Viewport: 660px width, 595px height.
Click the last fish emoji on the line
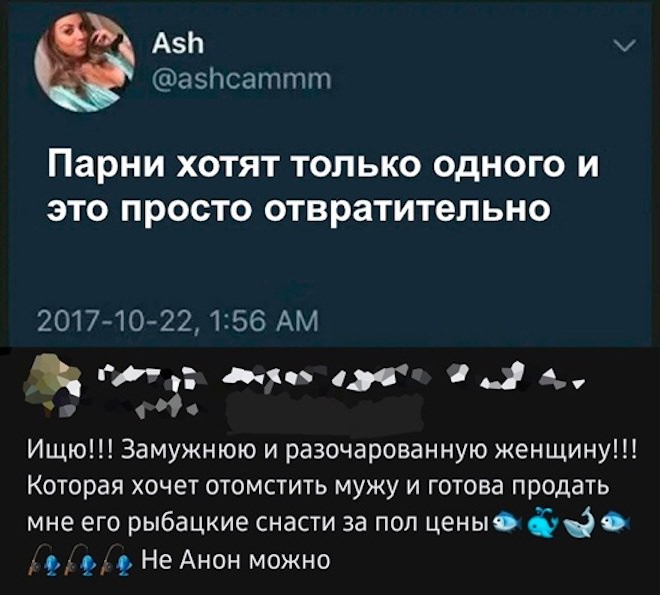[615, 523]
